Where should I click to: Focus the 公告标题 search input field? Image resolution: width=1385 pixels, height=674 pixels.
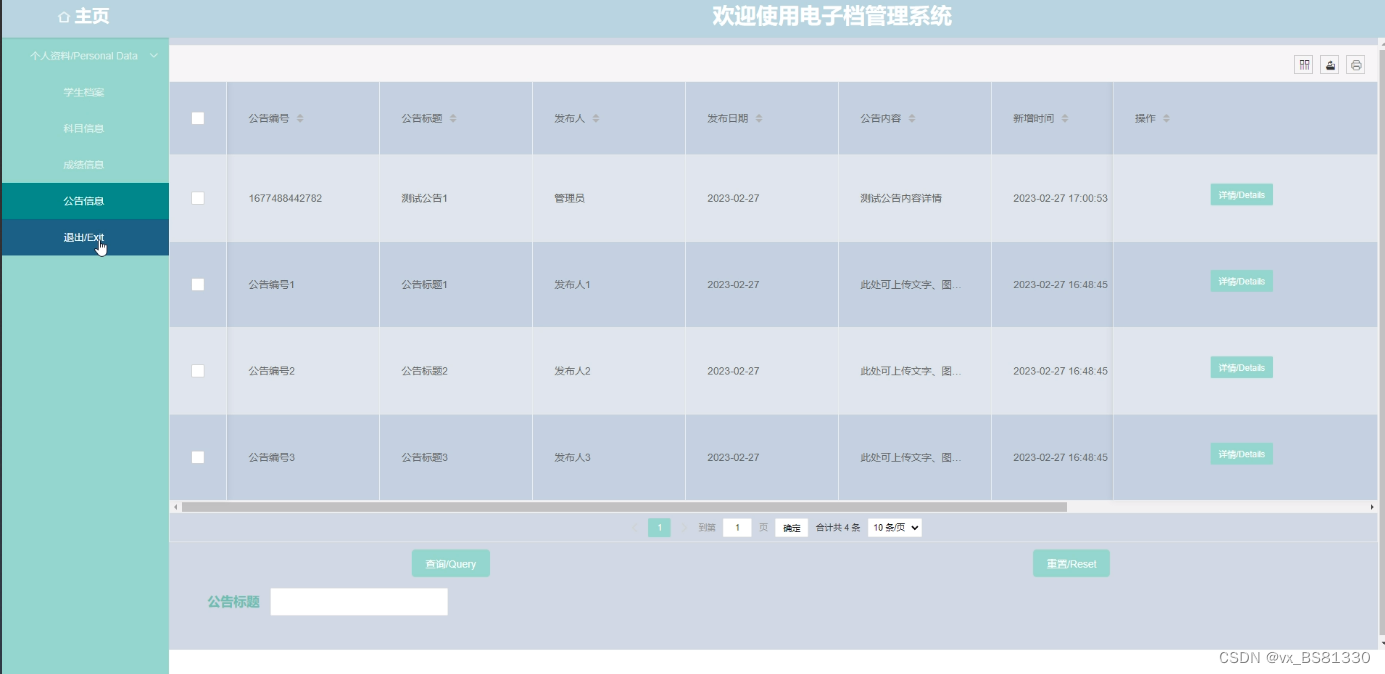point(359,602)
